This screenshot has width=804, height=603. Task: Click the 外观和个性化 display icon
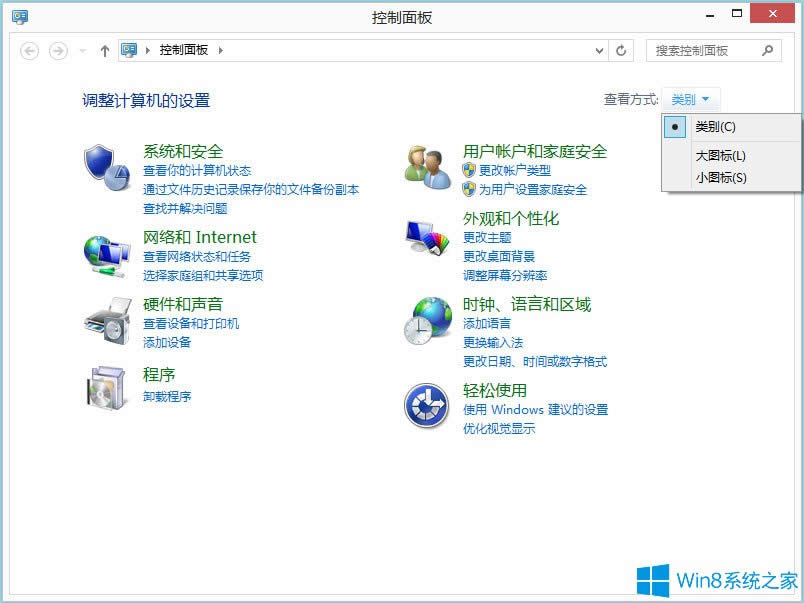[x=425, y=238]
